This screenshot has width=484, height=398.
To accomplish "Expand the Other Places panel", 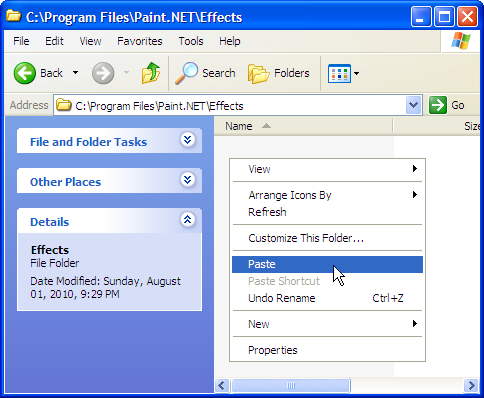I will coord(188,180).
